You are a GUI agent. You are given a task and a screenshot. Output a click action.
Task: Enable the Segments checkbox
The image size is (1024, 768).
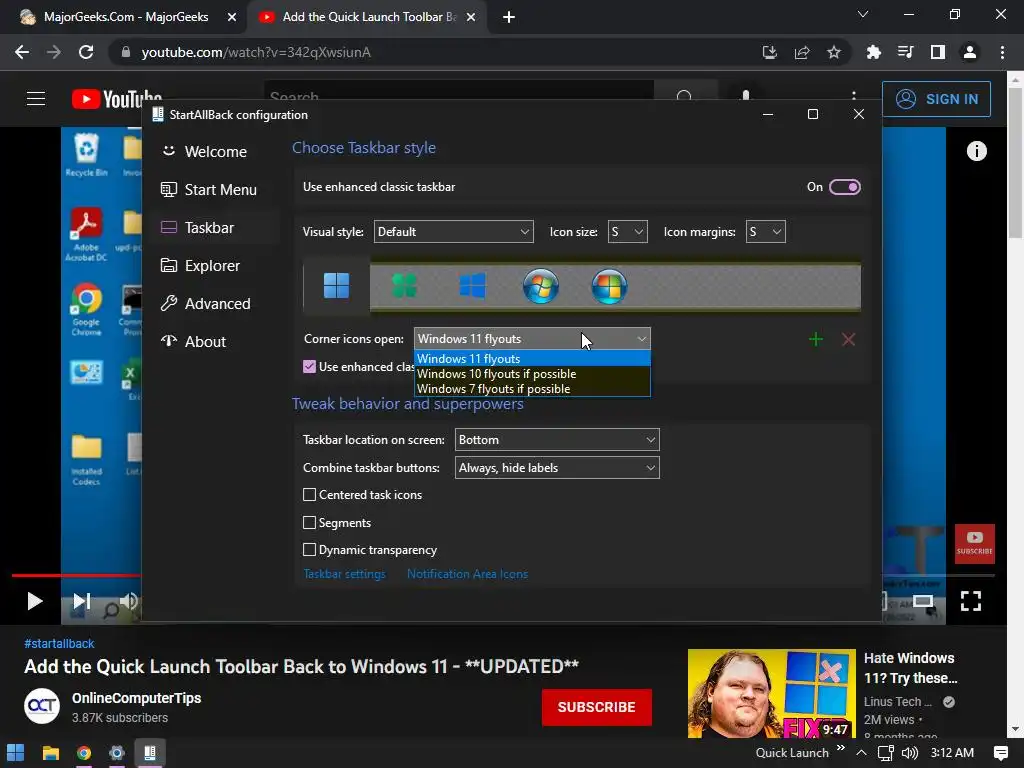pyautogui.click(x=310, y=522)
